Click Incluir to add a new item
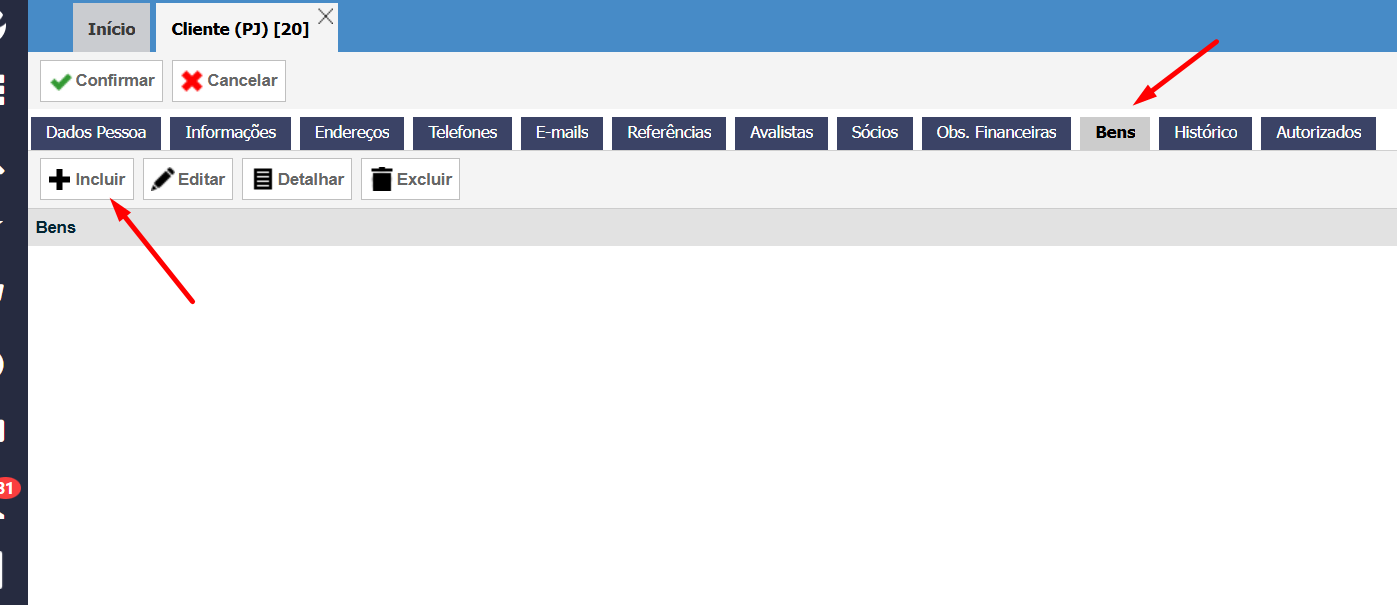Viewport: 1397px width, 605px height. (87, 180)
